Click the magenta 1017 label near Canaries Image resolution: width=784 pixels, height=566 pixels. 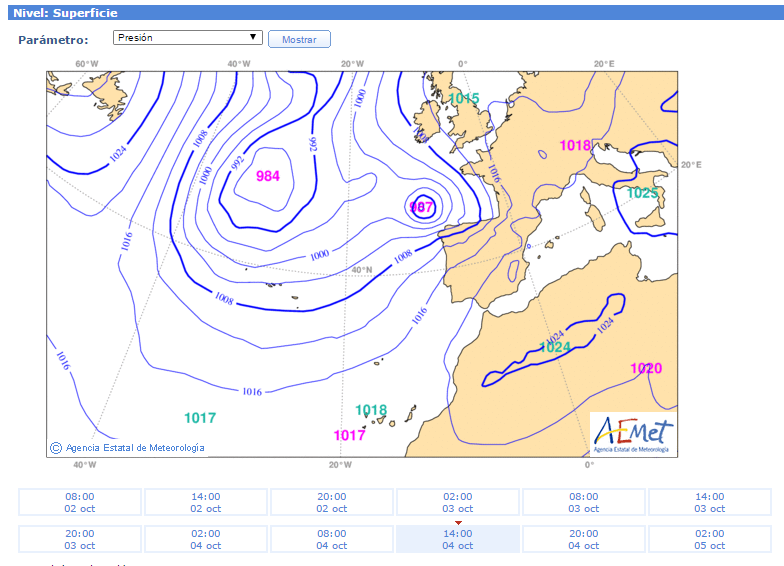pos(350,436)
